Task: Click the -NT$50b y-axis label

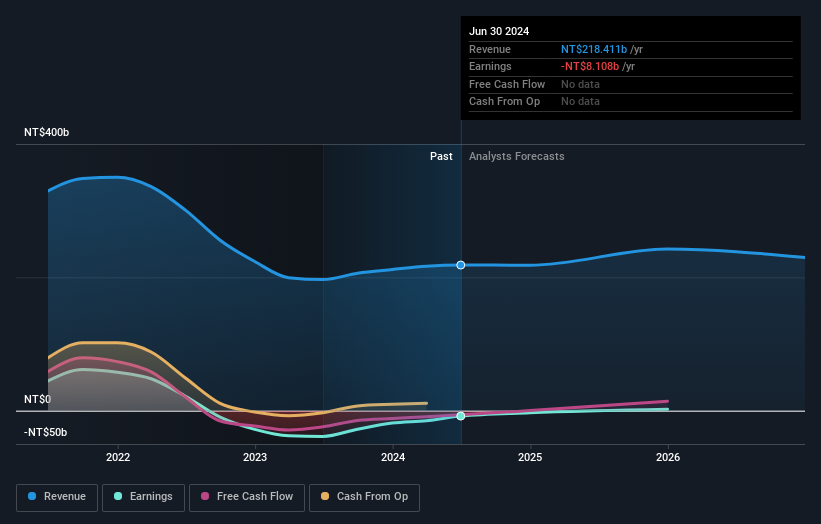Action: (46, 432)
